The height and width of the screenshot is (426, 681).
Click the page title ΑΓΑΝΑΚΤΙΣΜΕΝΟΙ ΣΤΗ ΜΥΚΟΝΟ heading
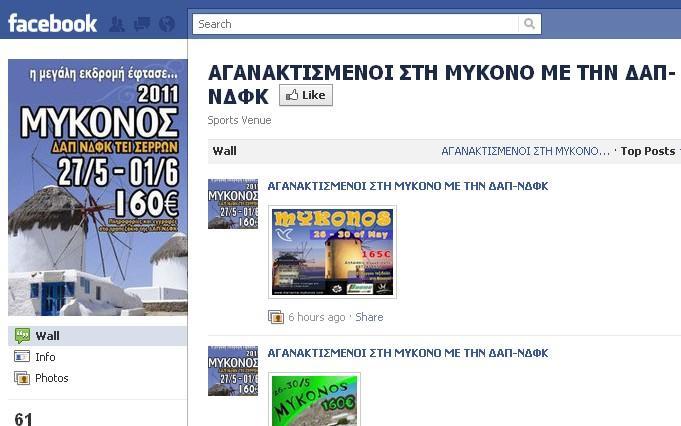tap(442, 84)
